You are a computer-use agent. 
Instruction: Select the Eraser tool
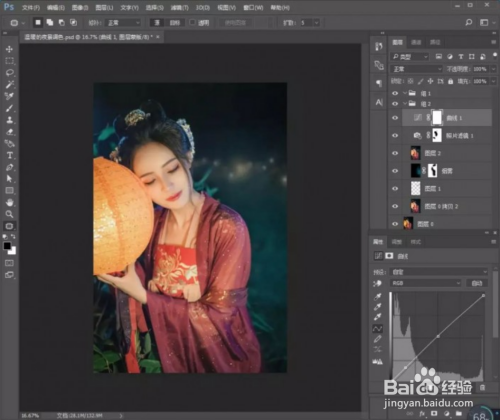coord(9,132)
